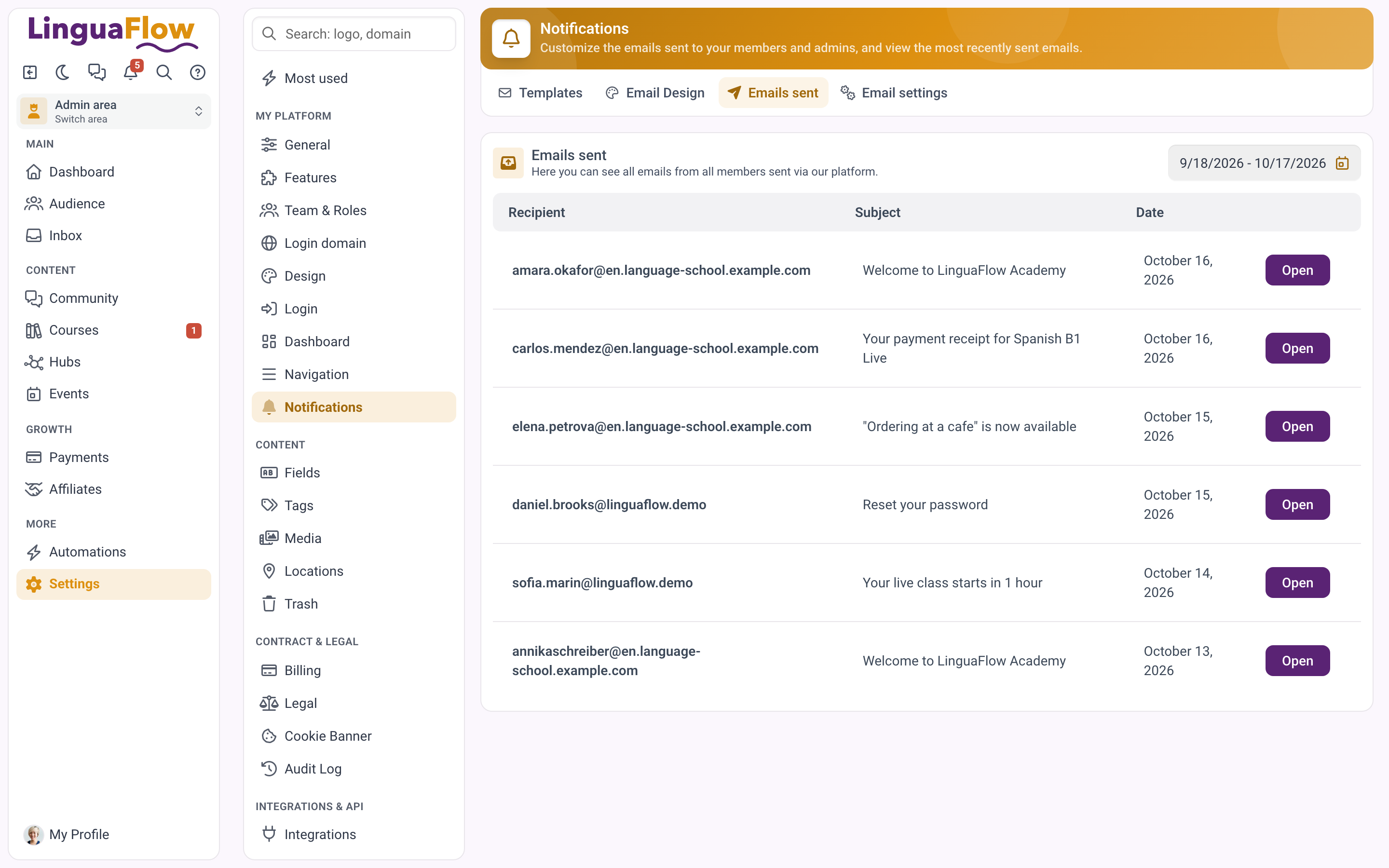This screenshot has height=868, width=1389.
Task: Open Team & Roles settings
Action: point(354,210)
